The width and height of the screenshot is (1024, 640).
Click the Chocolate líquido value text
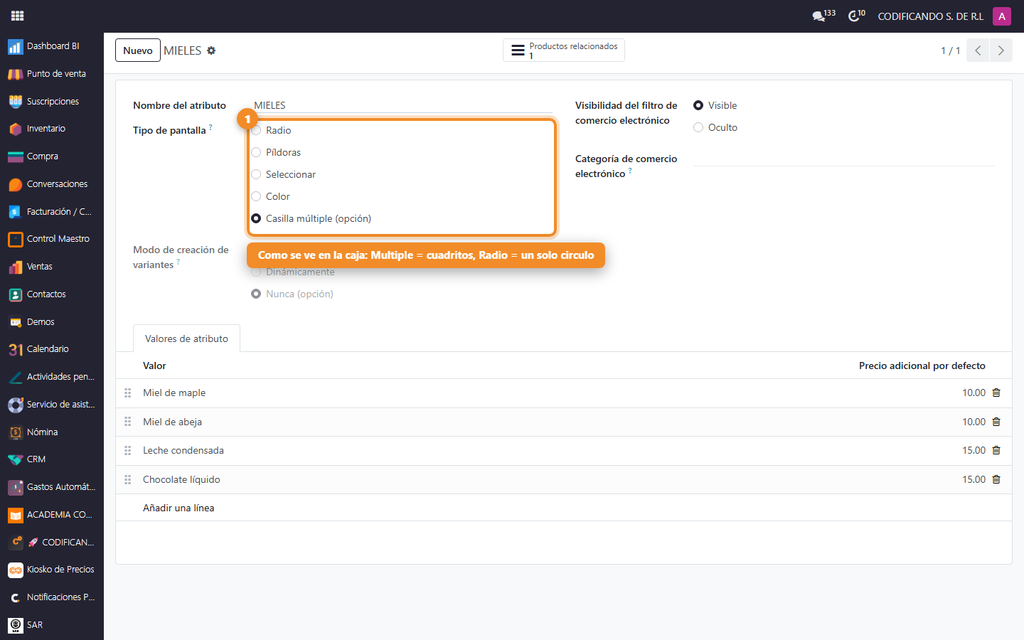click(182, 479)
